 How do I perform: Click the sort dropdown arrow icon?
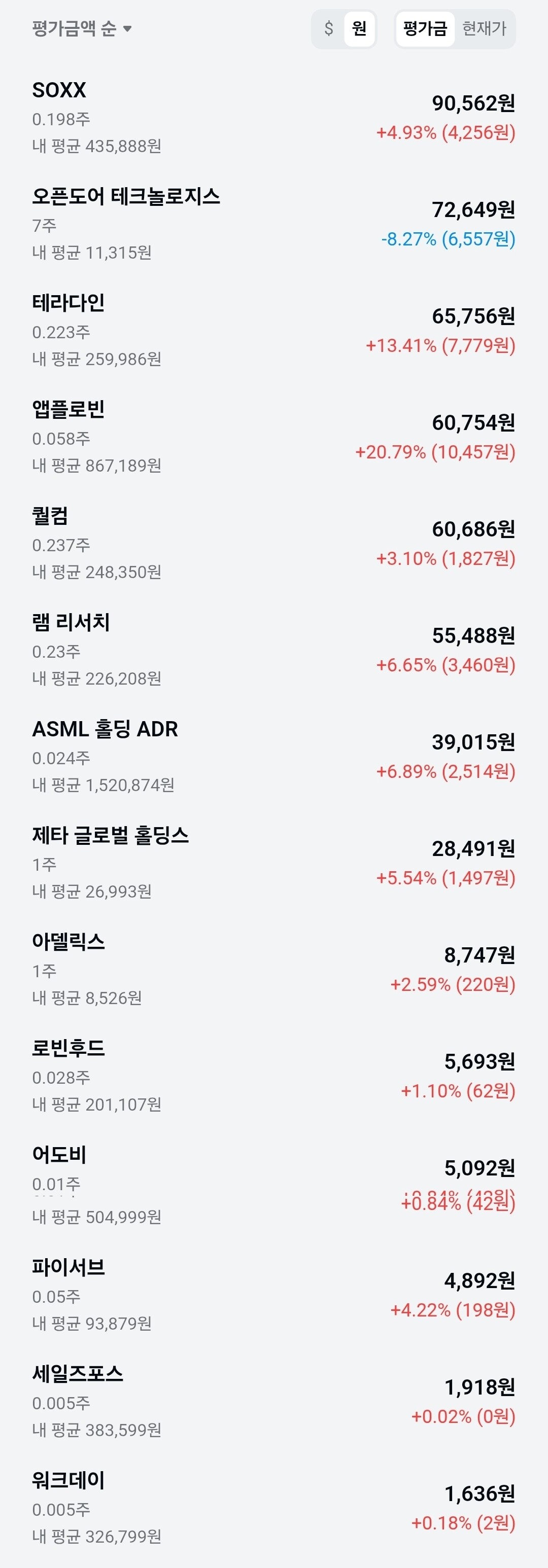pyautogui.click(x=127, y=28)
